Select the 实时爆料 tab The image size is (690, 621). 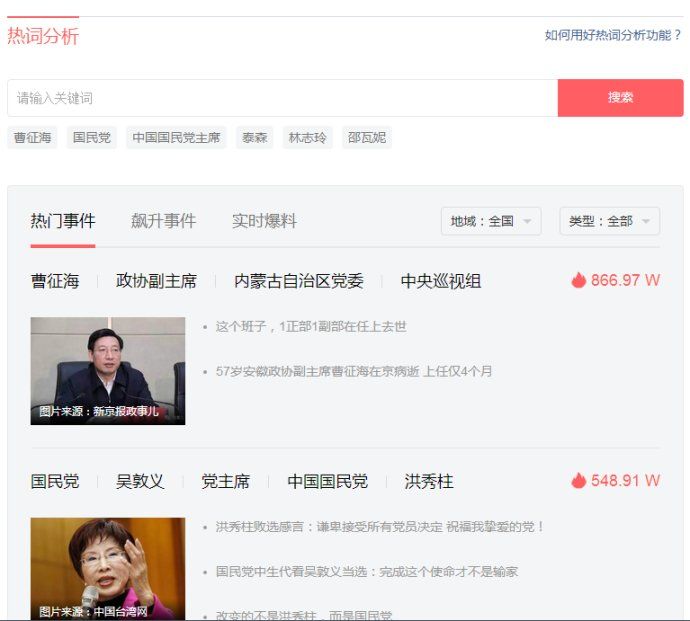tap(264, 221)
